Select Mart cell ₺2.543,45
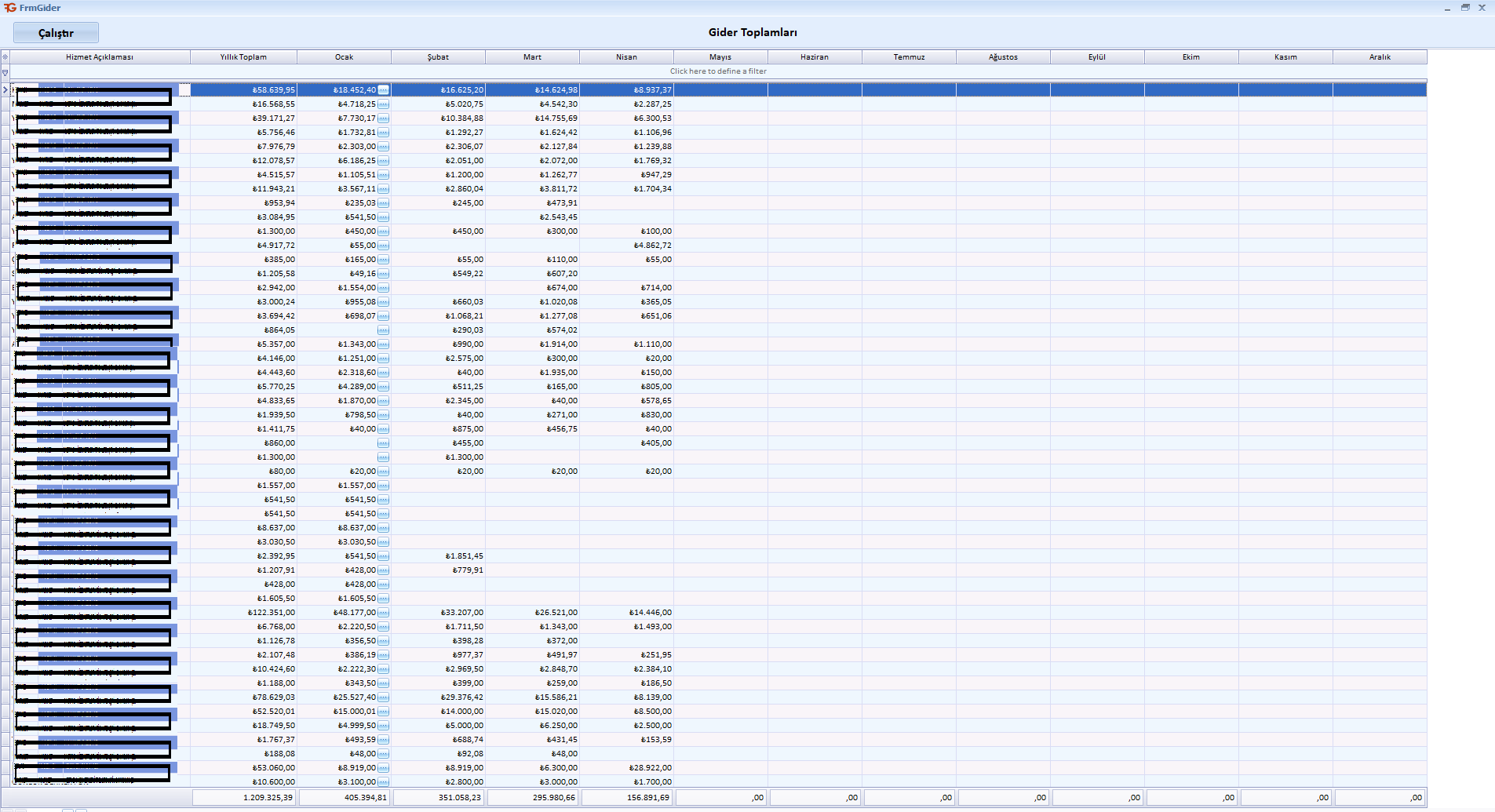The image size is (1495, 812). [x=532, y=217]
